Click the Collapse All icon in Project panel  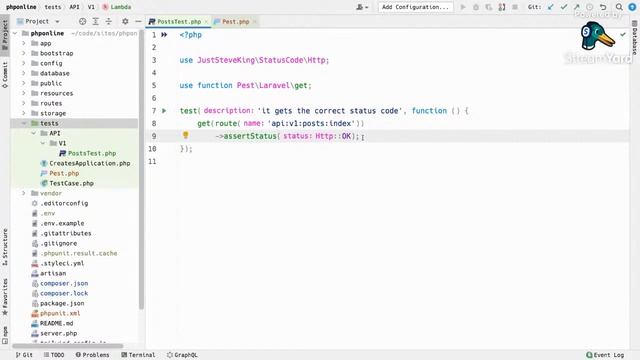click(109, 21)
